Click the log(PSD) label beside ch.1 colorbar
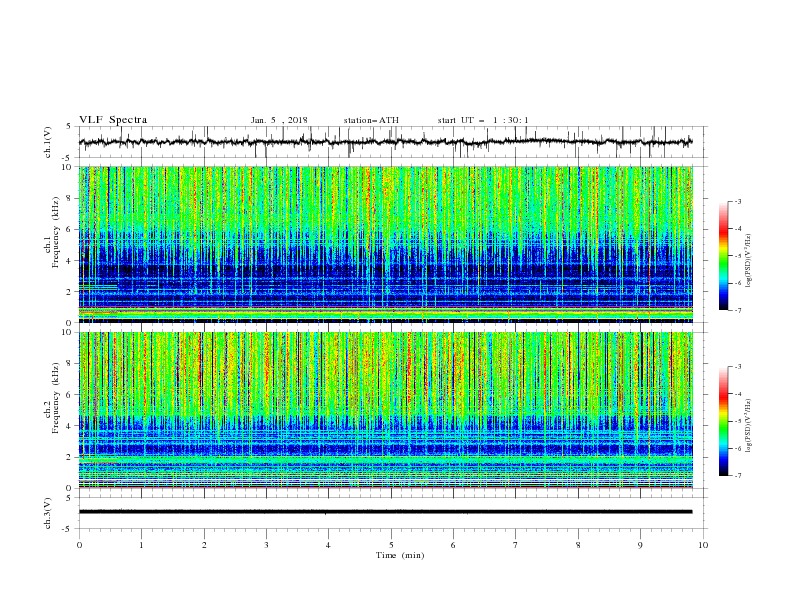 tap(748, 261)
